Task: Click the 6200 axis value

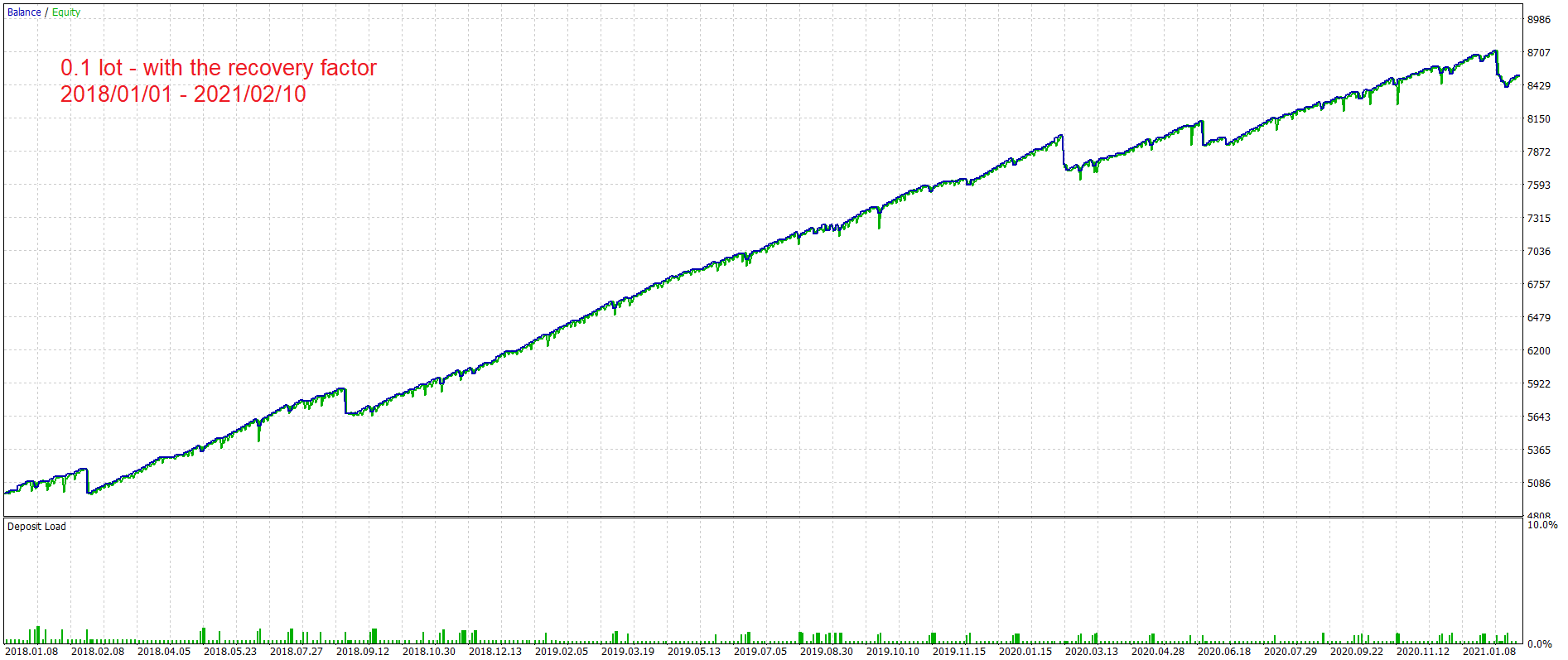Action: (1539, 351)
